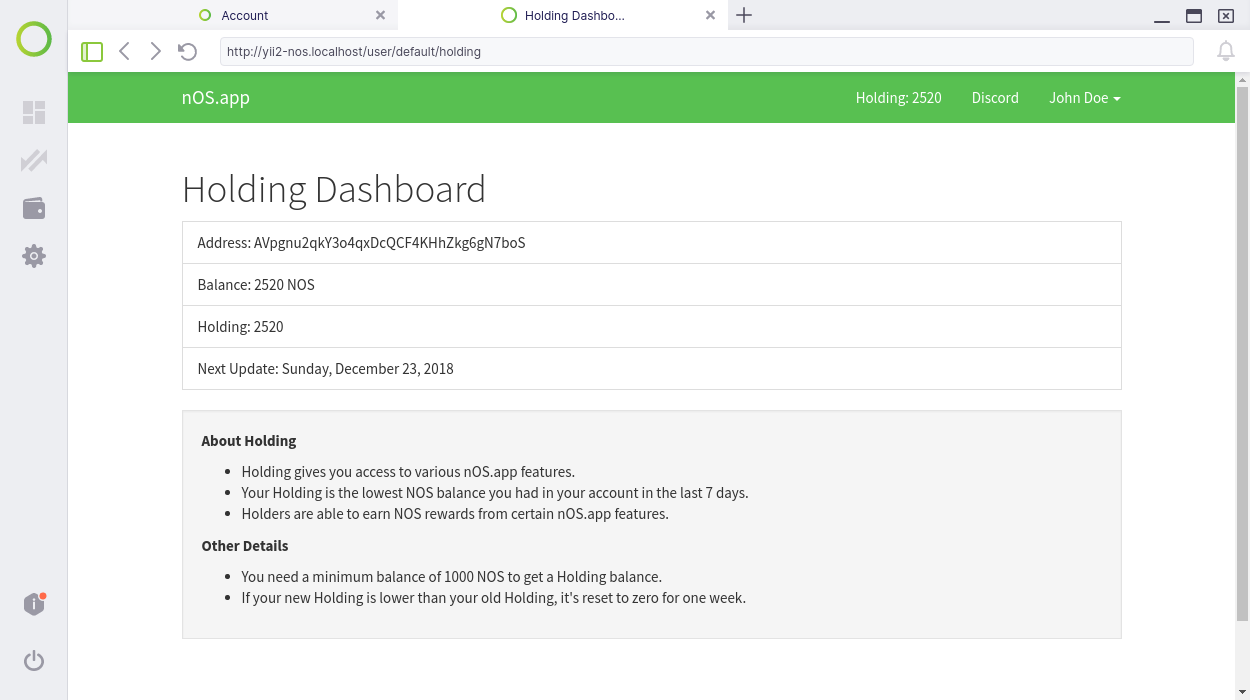Click the About Holding heading
The height and width of the screenshot is (700, 1250).
(x=249, y=441)
